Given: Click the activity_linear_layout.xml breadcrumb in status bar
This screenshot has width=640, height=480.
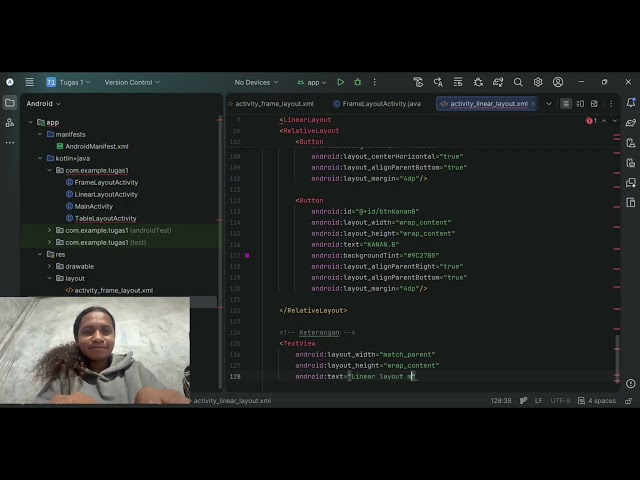Looking at the screenshot, I should [232, 401].
